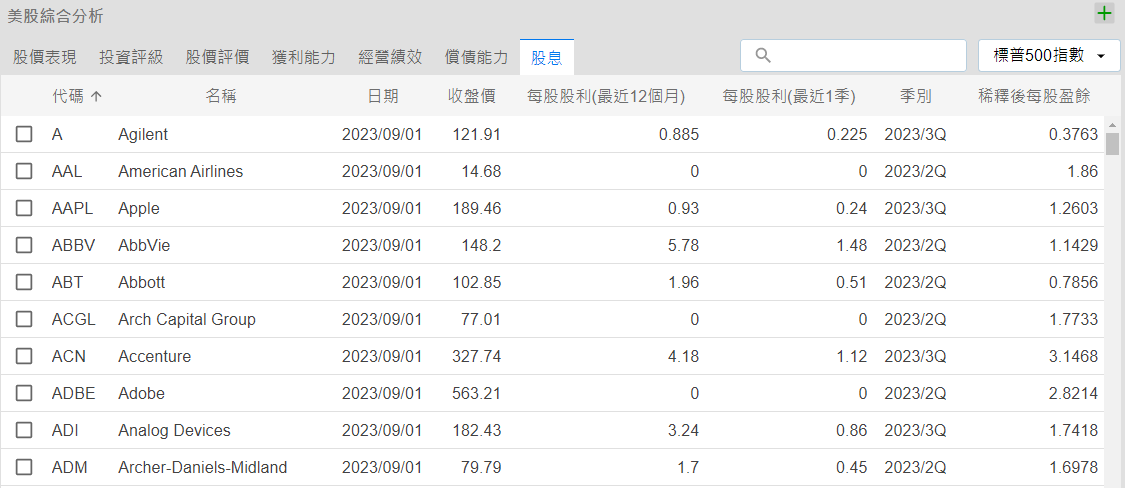Tick the checkbox for Agilent row

point(24,134)
